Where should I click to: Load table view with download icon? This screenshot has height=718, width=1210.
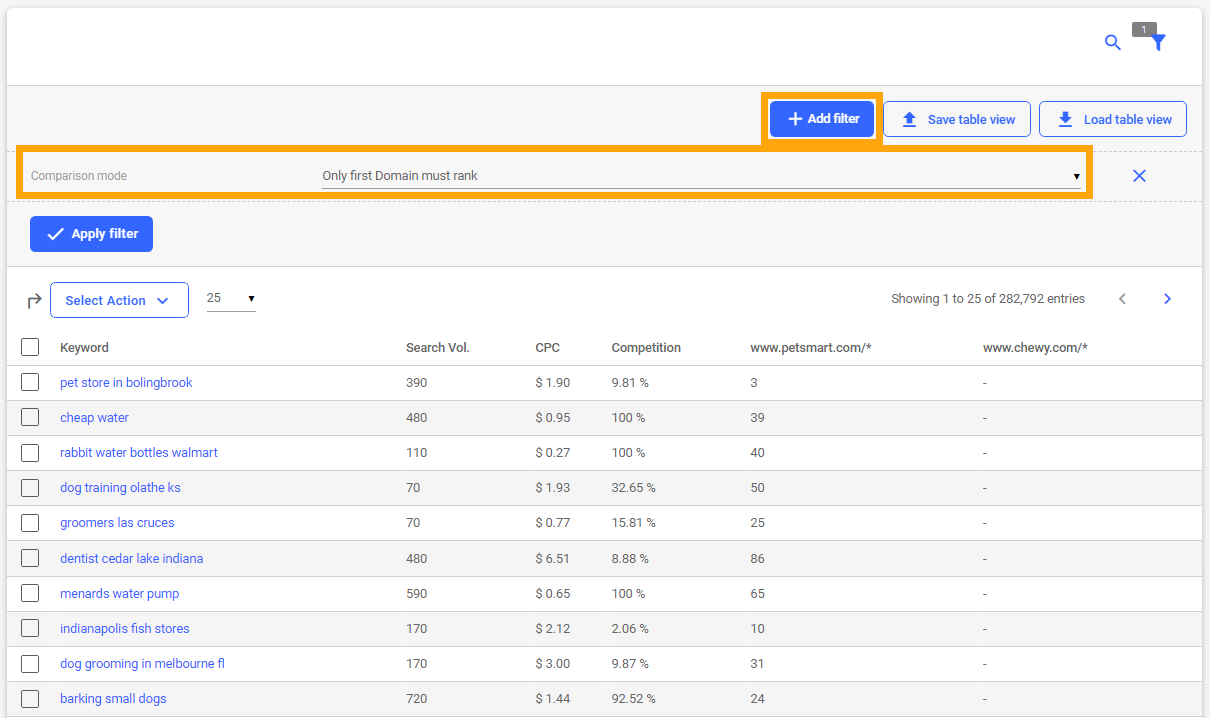1113,119
